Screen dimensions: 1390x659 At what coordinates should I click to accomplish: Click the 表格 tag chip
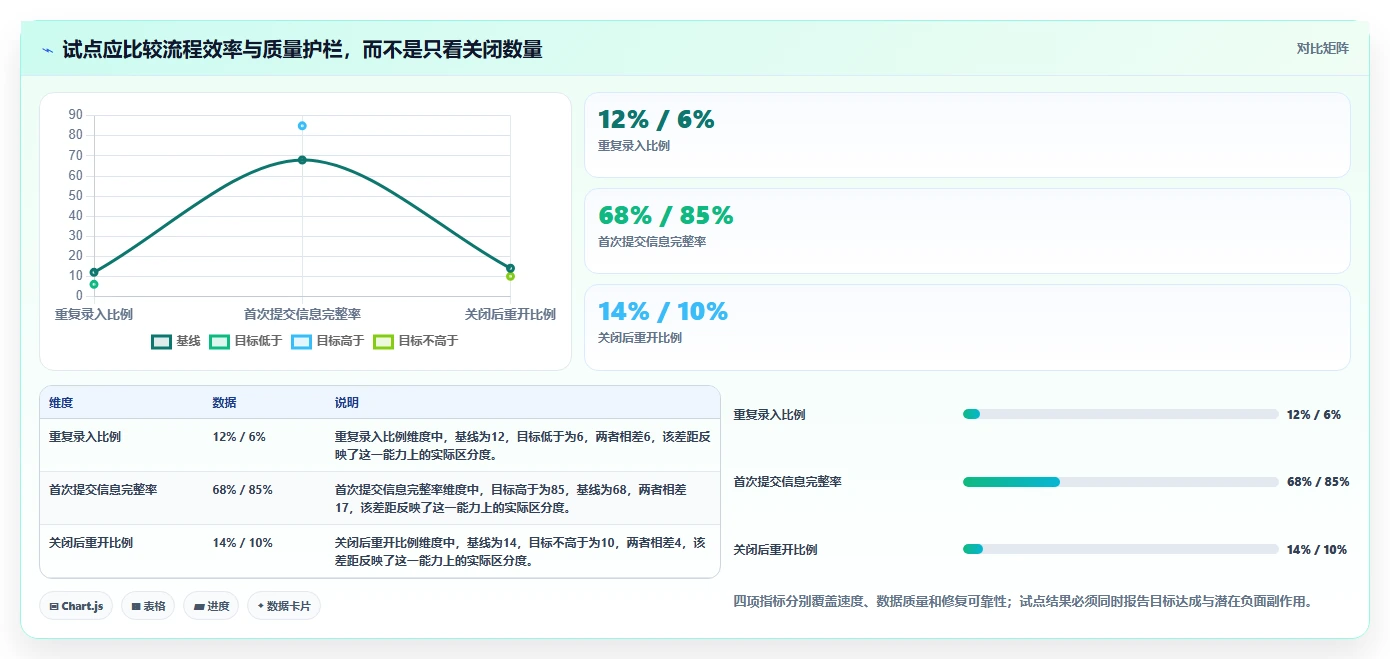click(x=148, y=606)
